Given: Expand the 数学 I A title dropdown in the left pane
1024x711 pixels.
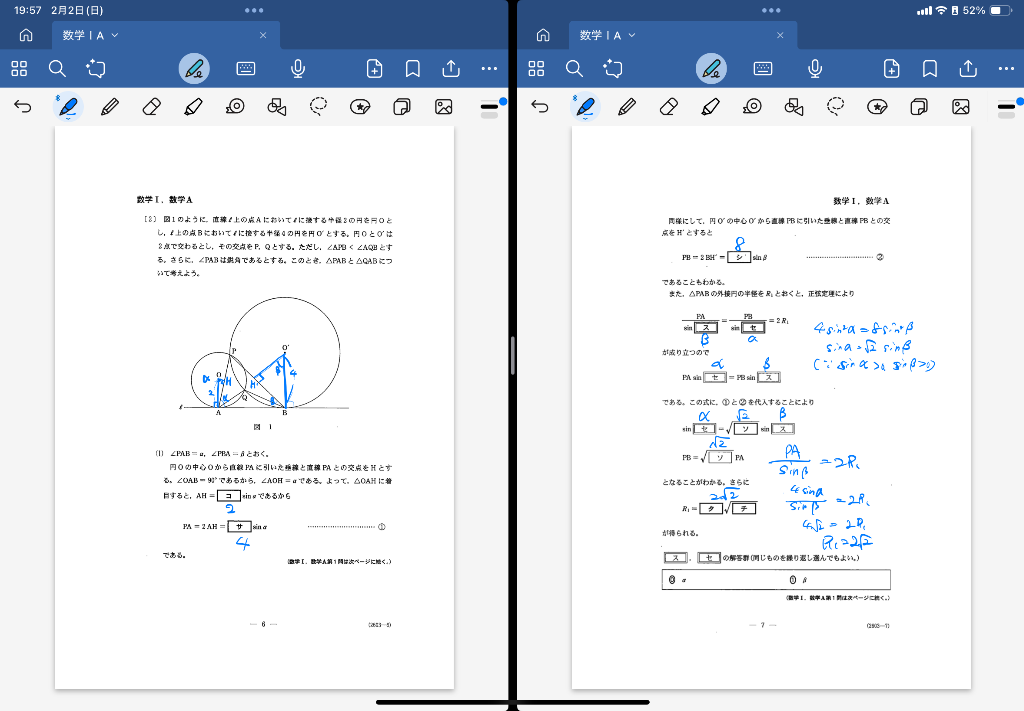Looking at the screenshot, I should coord(115,35).
